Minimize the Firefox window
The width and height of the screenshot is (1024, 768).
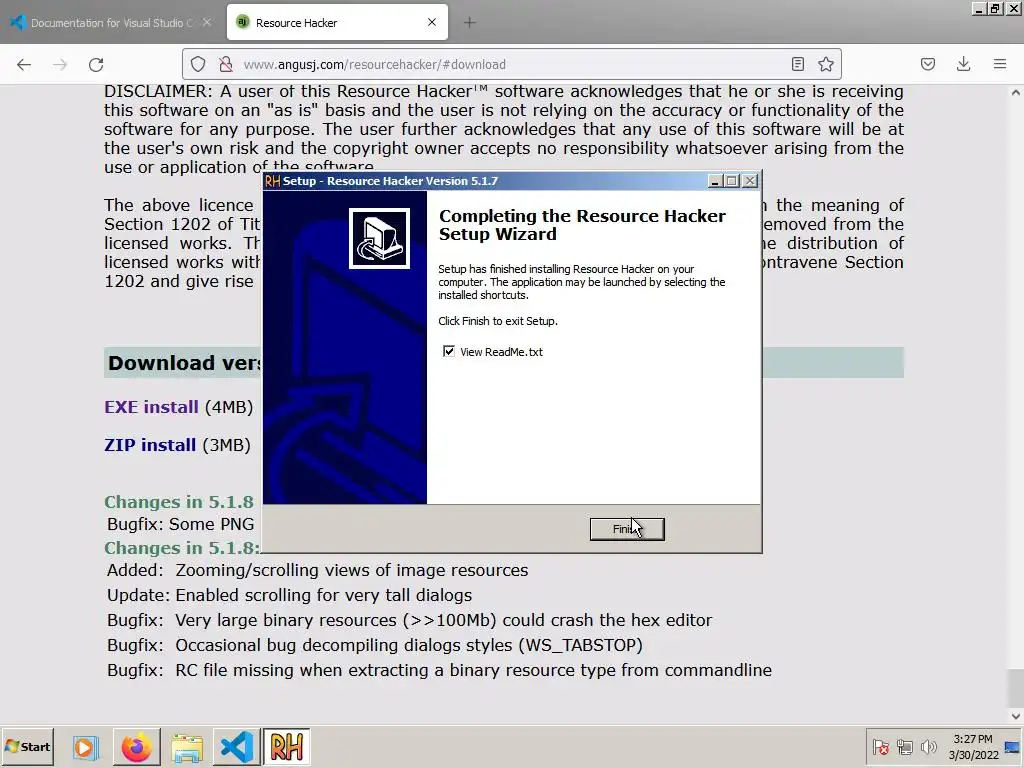pyautogui.click(x=979, y=8)
